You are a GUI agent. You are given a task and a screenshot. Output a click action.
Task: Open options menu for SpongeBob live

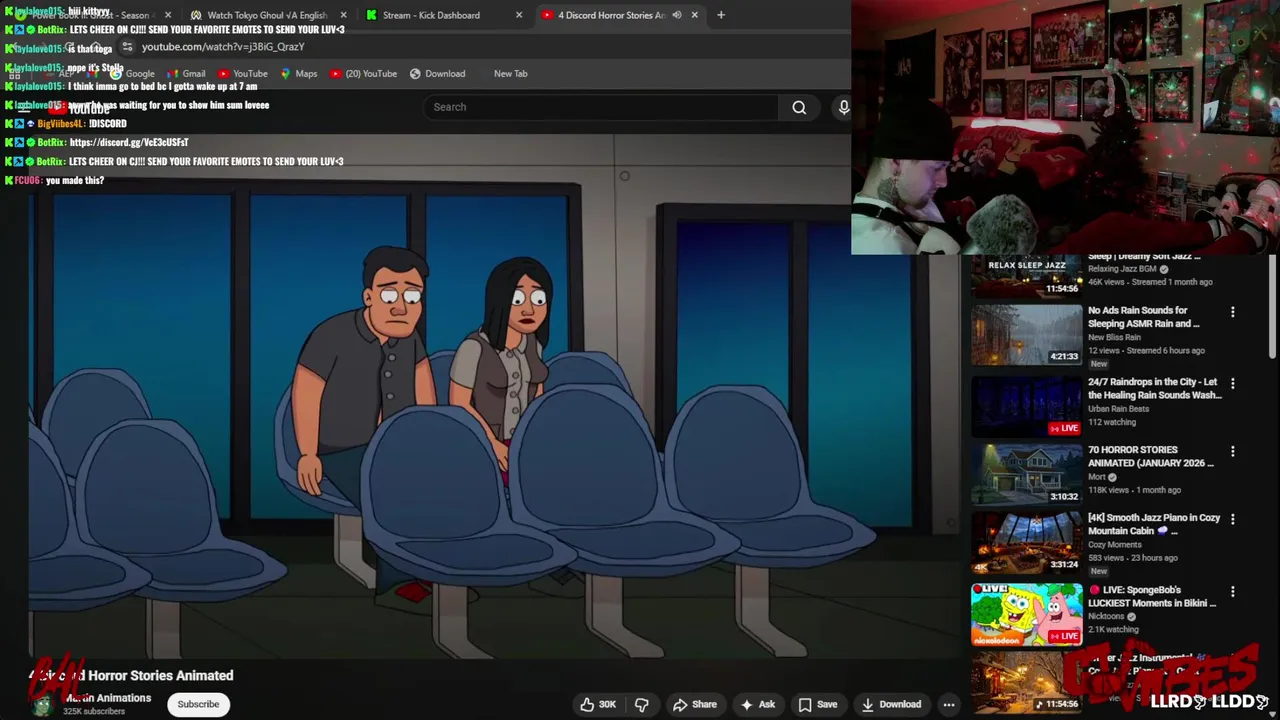click(1232, 591)
